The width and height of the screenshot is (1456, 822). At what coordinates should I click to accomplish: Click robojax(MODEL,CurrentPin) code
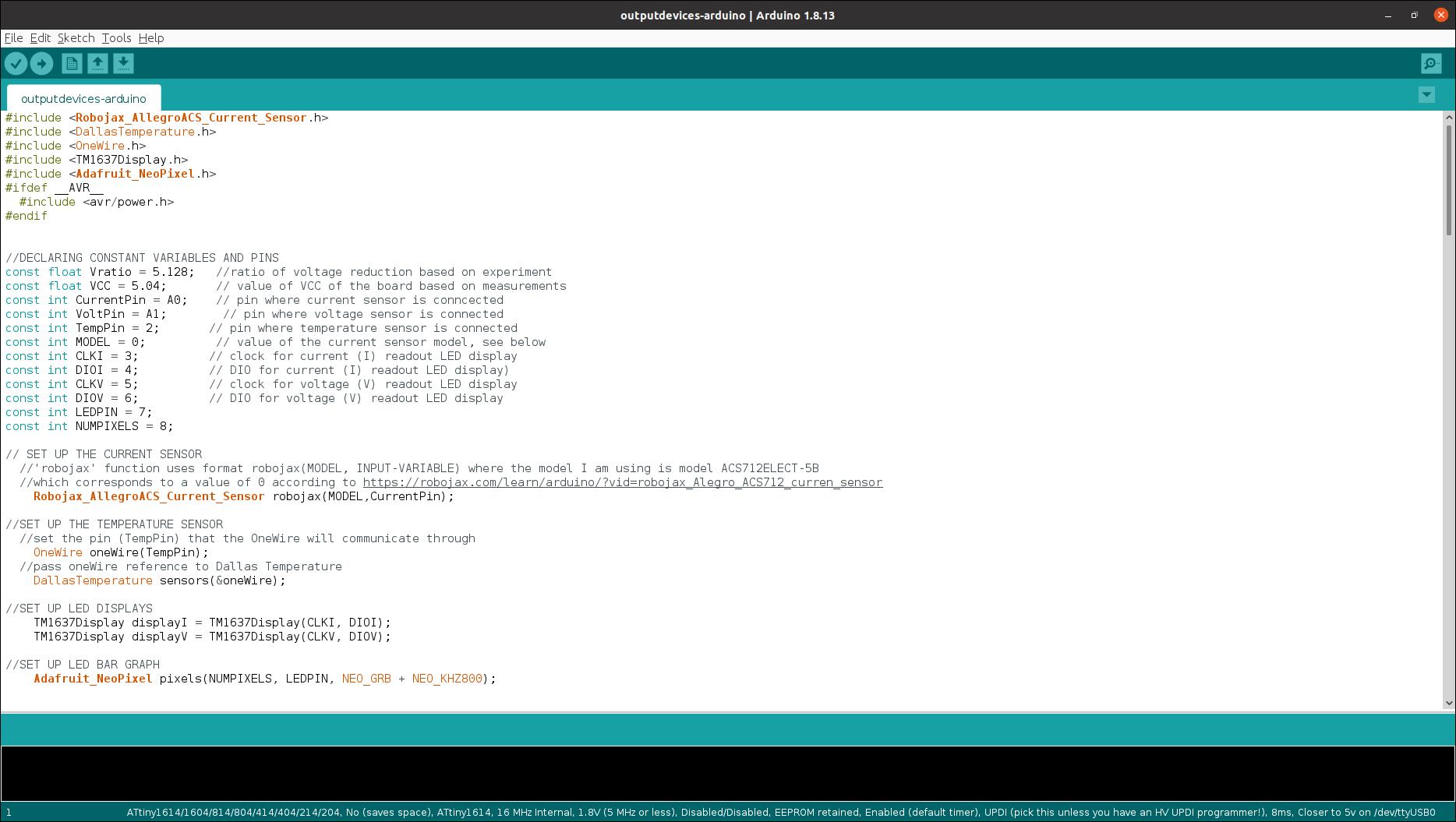point(363,496)
